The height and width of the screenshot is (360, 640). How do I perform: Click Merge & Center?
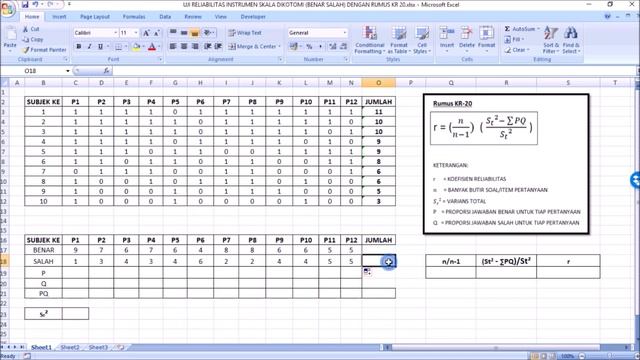[x=252, y=47]
